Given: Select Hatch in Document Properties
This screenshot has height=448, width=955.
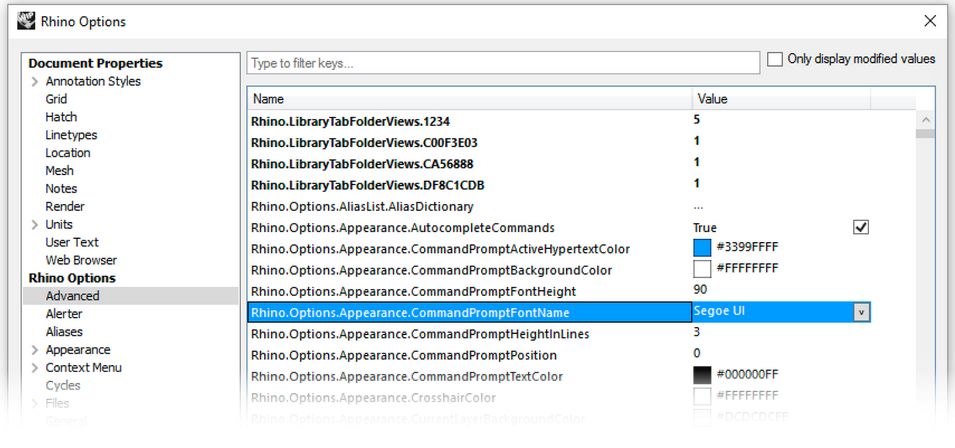Looking at the screenshot, I should pos(61,117).
